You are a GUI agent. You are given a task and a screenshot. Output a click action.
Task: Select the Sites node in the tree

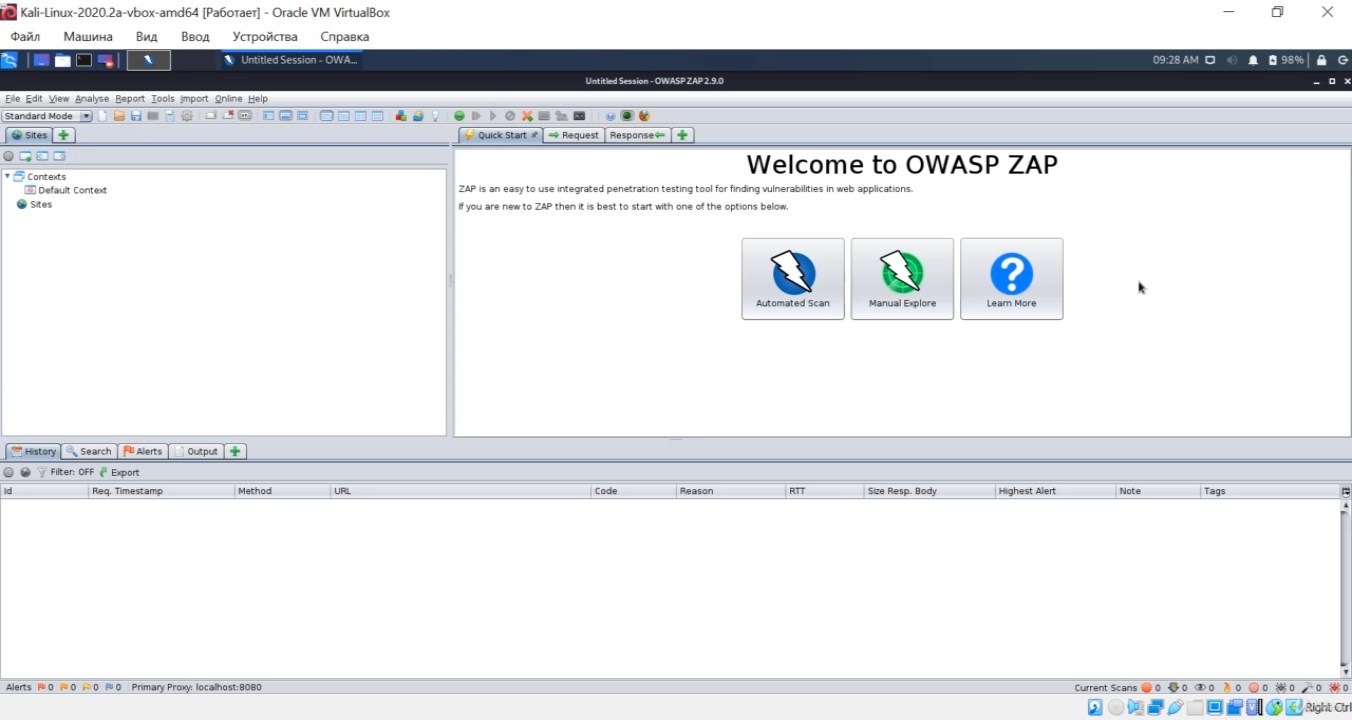35,204
